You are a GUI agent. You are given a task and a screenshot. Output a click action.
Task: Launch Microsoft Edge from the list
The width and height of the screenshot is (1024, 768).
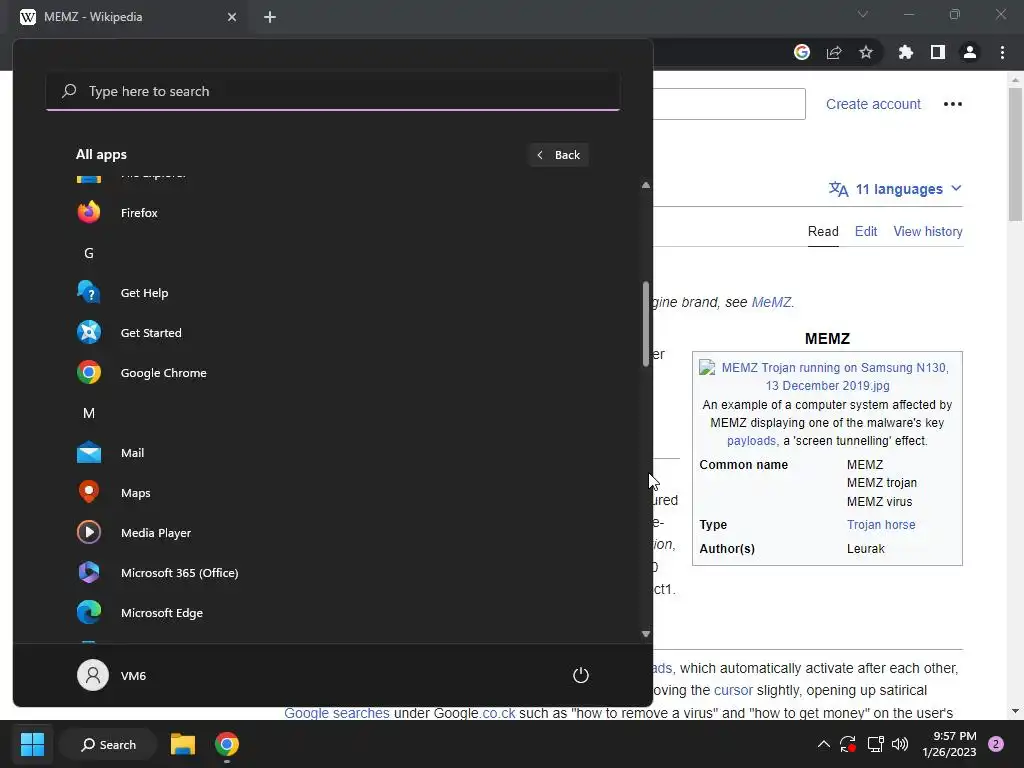pos(333,613)
